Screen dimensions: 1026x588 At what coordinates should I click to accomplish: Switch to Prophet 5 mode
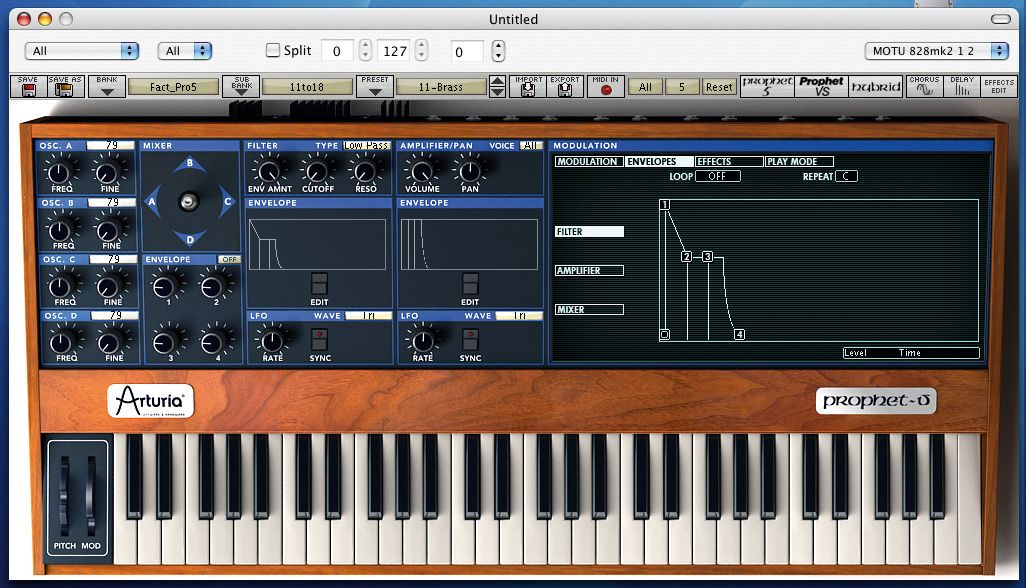tap(767, 86)
